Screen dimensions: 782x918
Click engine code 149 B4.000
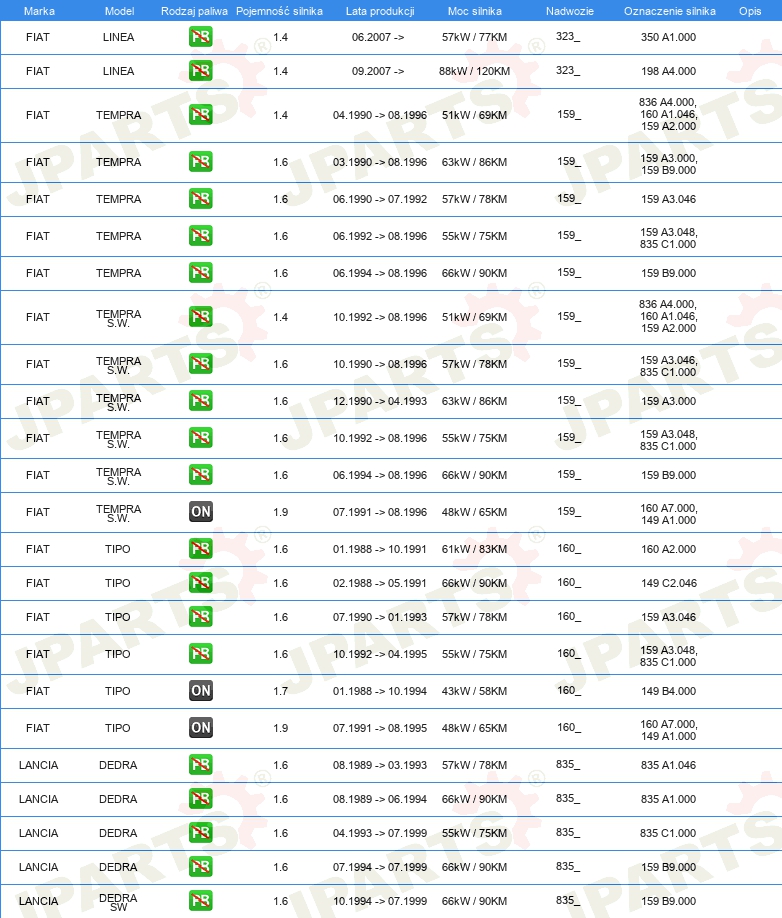click(x=668, y=691)
